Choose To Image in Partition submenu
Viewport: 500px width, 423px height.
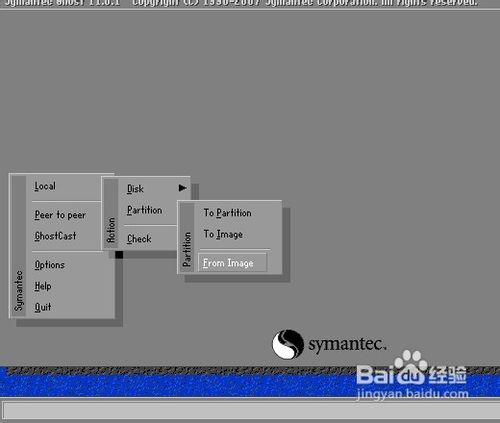click(x=223, y=234)
